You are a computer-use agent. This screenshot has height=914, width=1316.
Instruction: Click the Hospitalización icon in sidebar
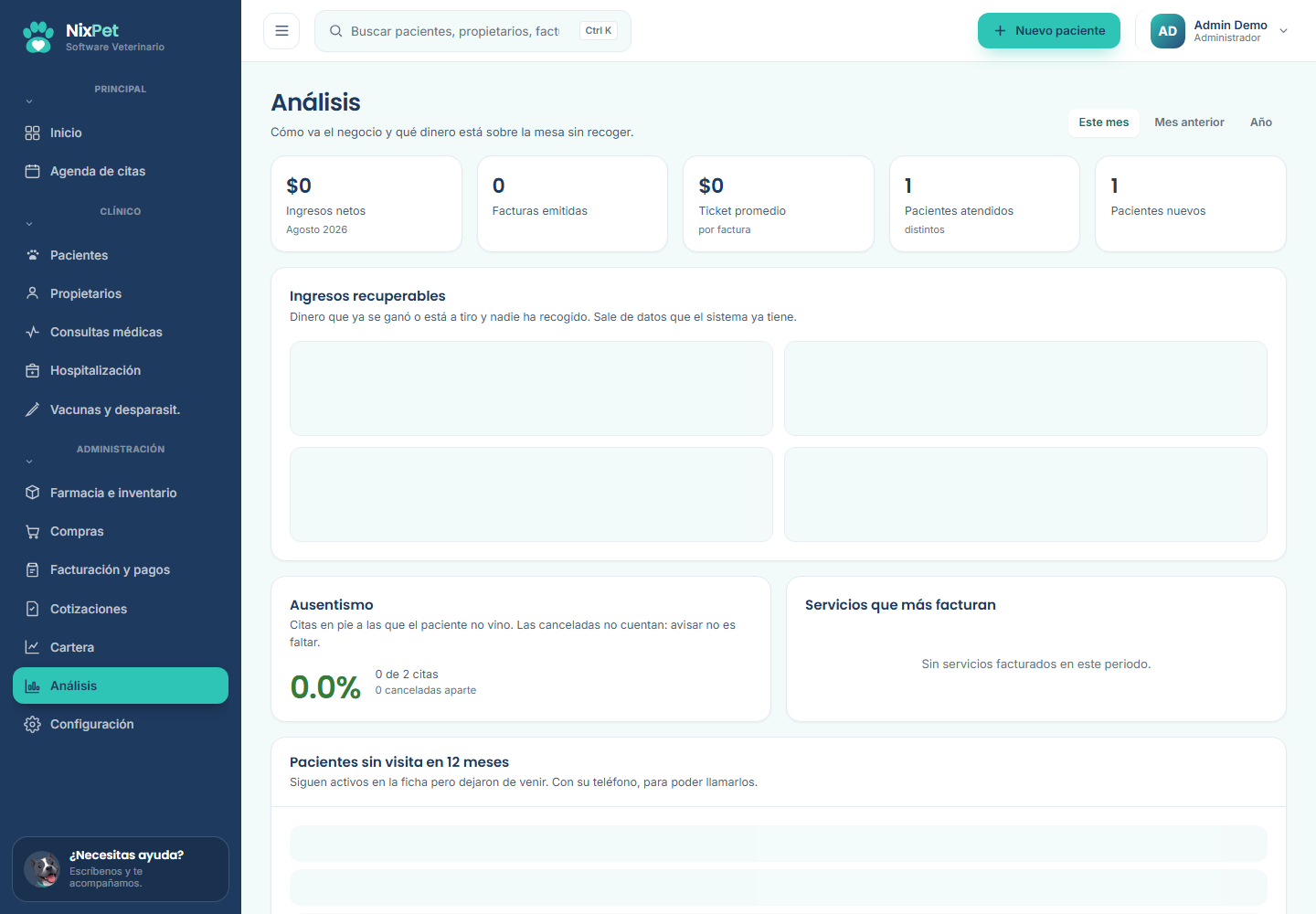(x=32, y=370)
